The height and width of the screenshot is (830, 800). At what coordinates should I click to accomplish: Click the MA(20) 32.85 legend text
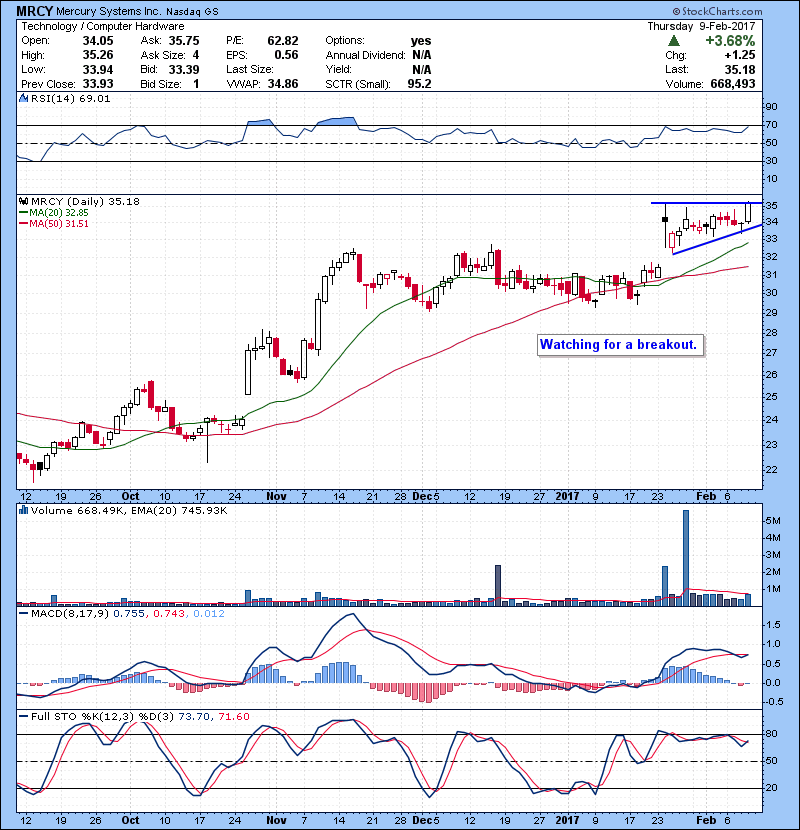click(x=59, y=213)
